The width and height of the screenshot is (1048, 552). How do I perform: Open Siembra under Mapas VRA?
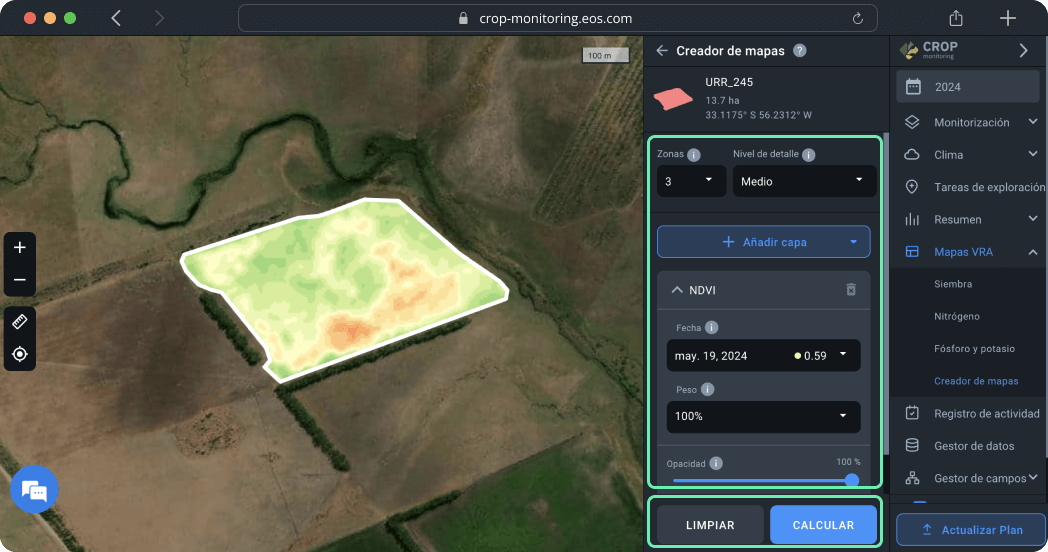click(952, 284)
